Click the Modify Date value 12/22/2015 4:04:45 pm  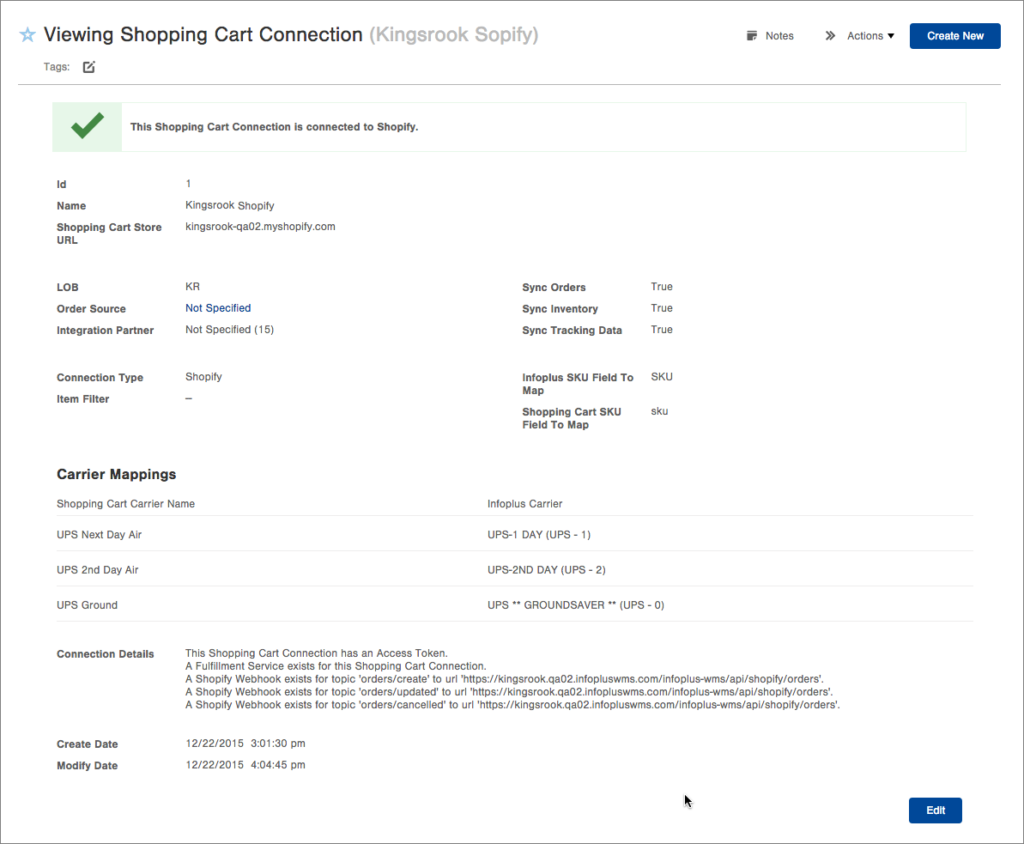point(245,765)
